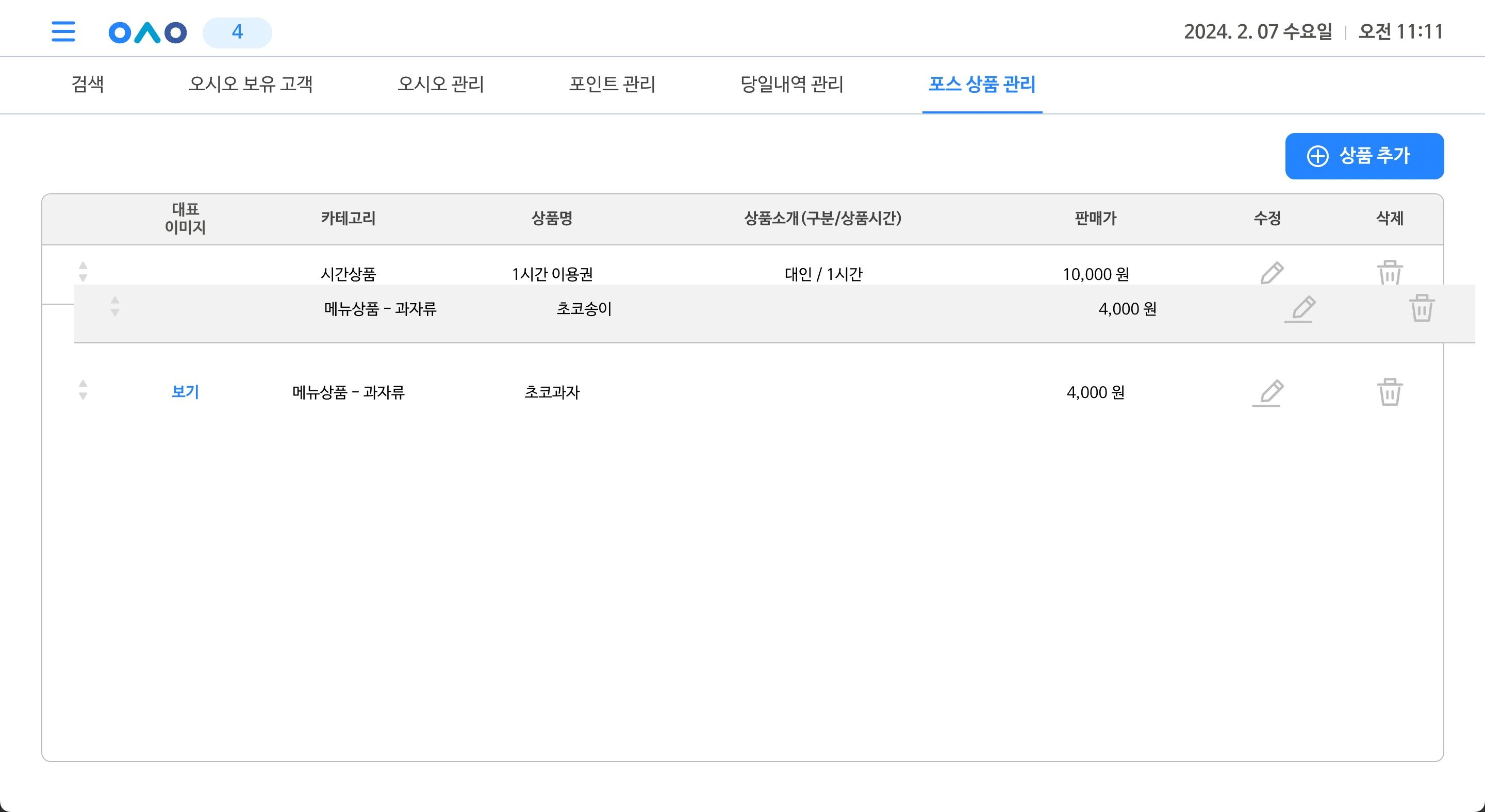Click reorder arrows for 초코송이 row
This screenshot has height=812, width=1485.
114,306
